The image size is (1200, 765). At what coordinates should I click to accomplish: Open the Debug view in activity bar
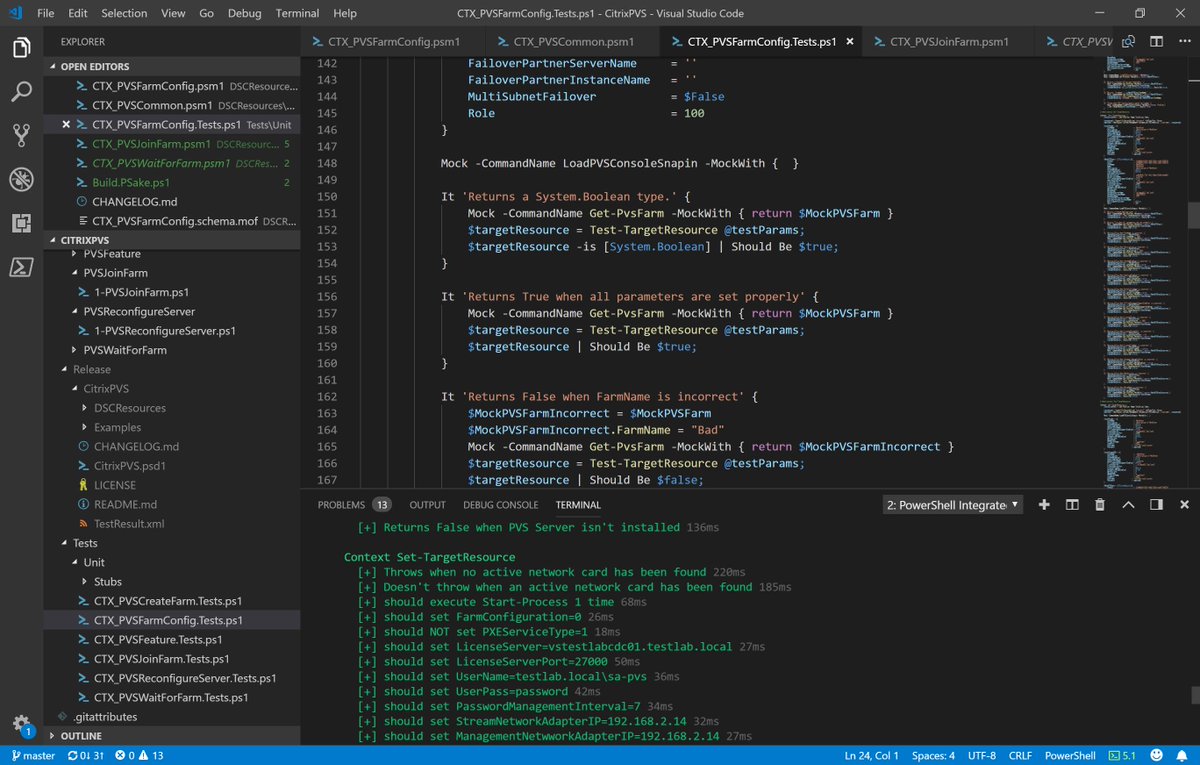coord(21,179)
